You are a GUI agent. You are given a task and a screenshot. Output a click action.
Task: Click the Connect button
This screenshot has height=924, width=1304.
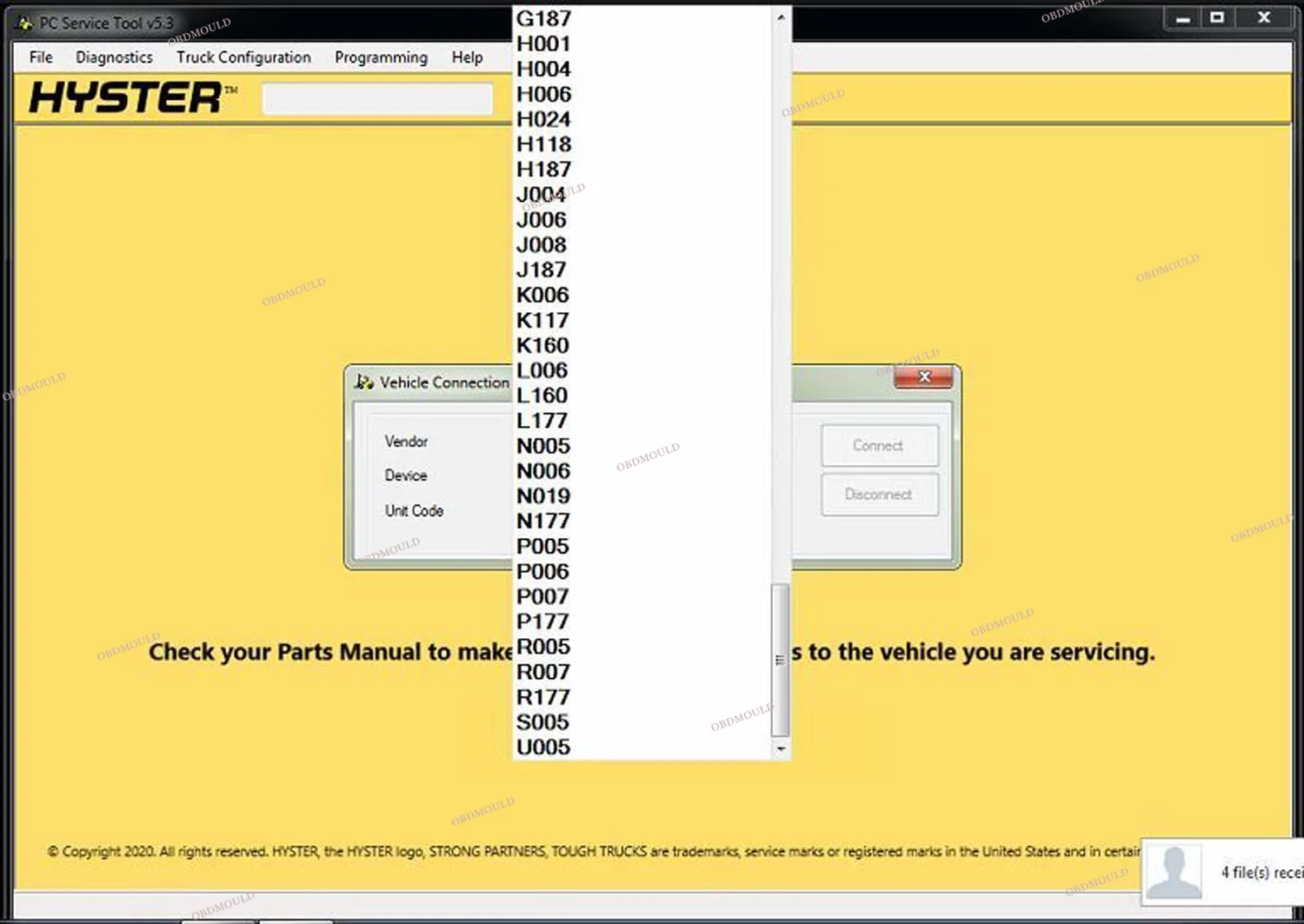tap(879, 445)
